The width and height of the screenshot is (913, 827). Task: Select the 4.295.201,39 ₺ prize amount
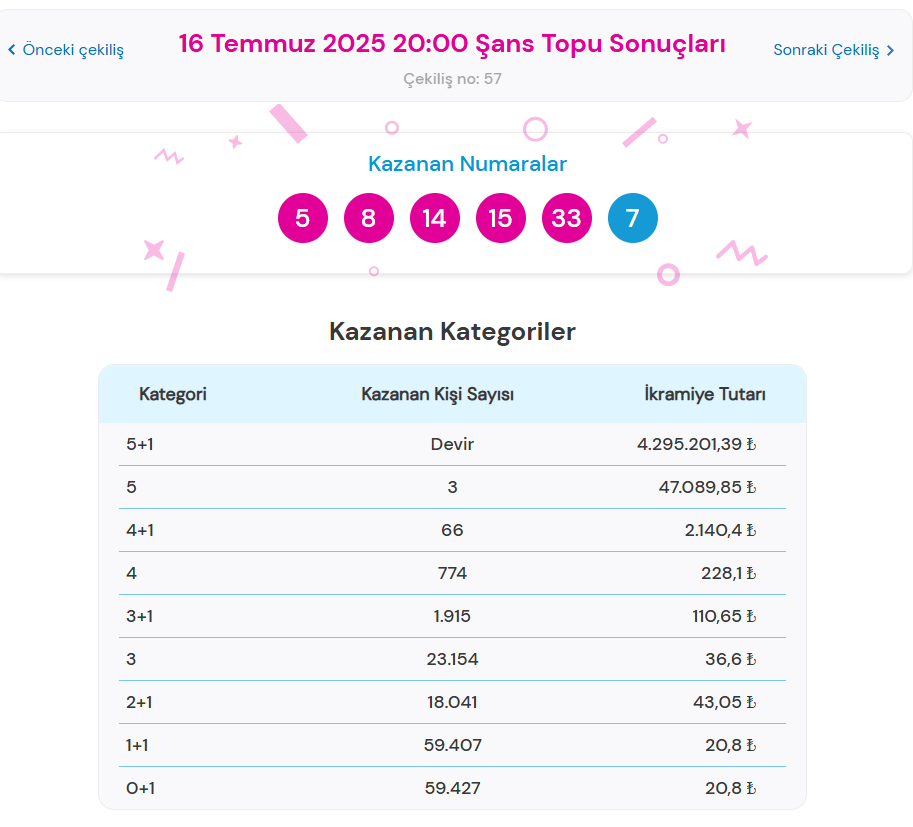[696, 444]
